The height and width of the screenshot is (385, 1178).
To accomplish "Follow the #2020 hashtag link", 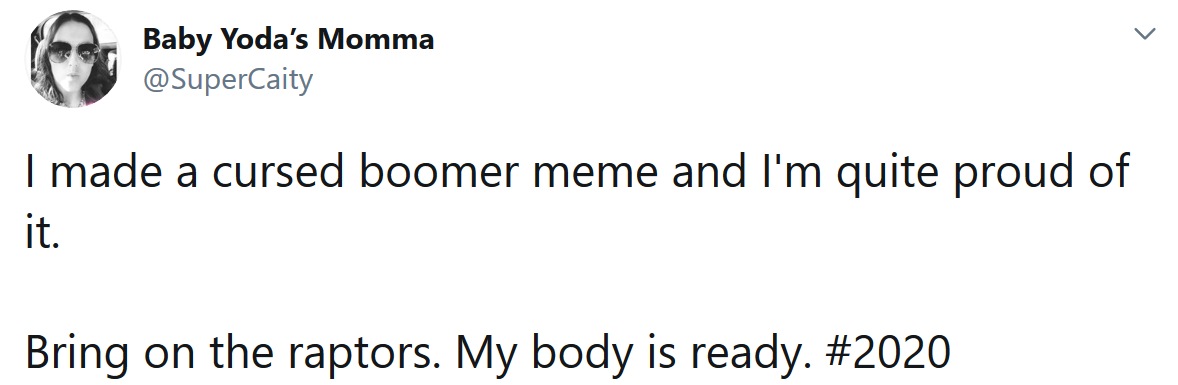I will 887,351.
